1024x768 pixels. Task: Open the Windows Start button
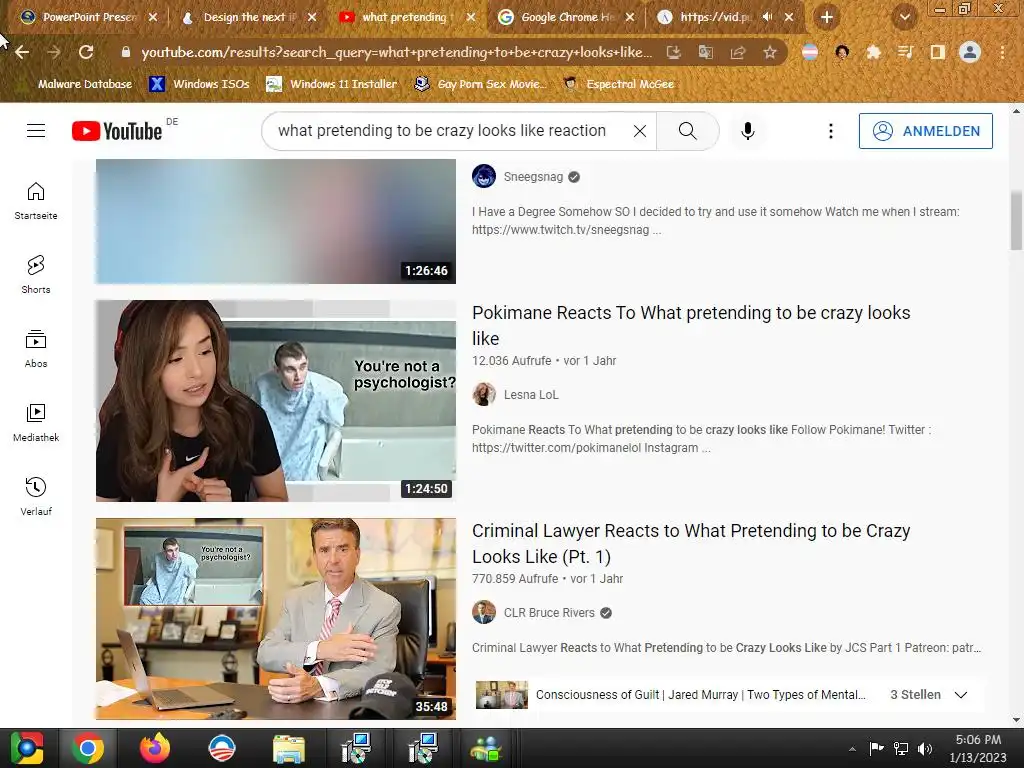[27, 749]
